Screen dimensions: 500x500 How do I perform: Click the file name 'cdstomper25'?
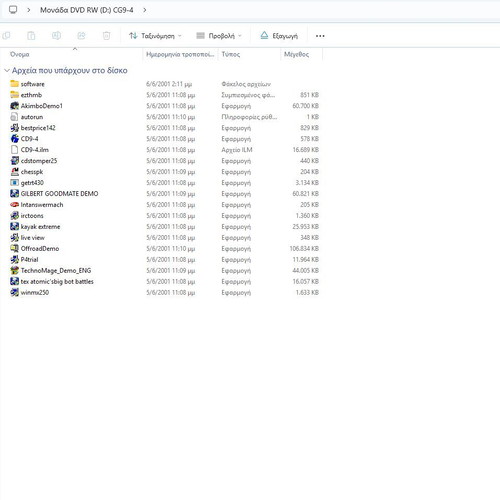(x=39, y=161)
